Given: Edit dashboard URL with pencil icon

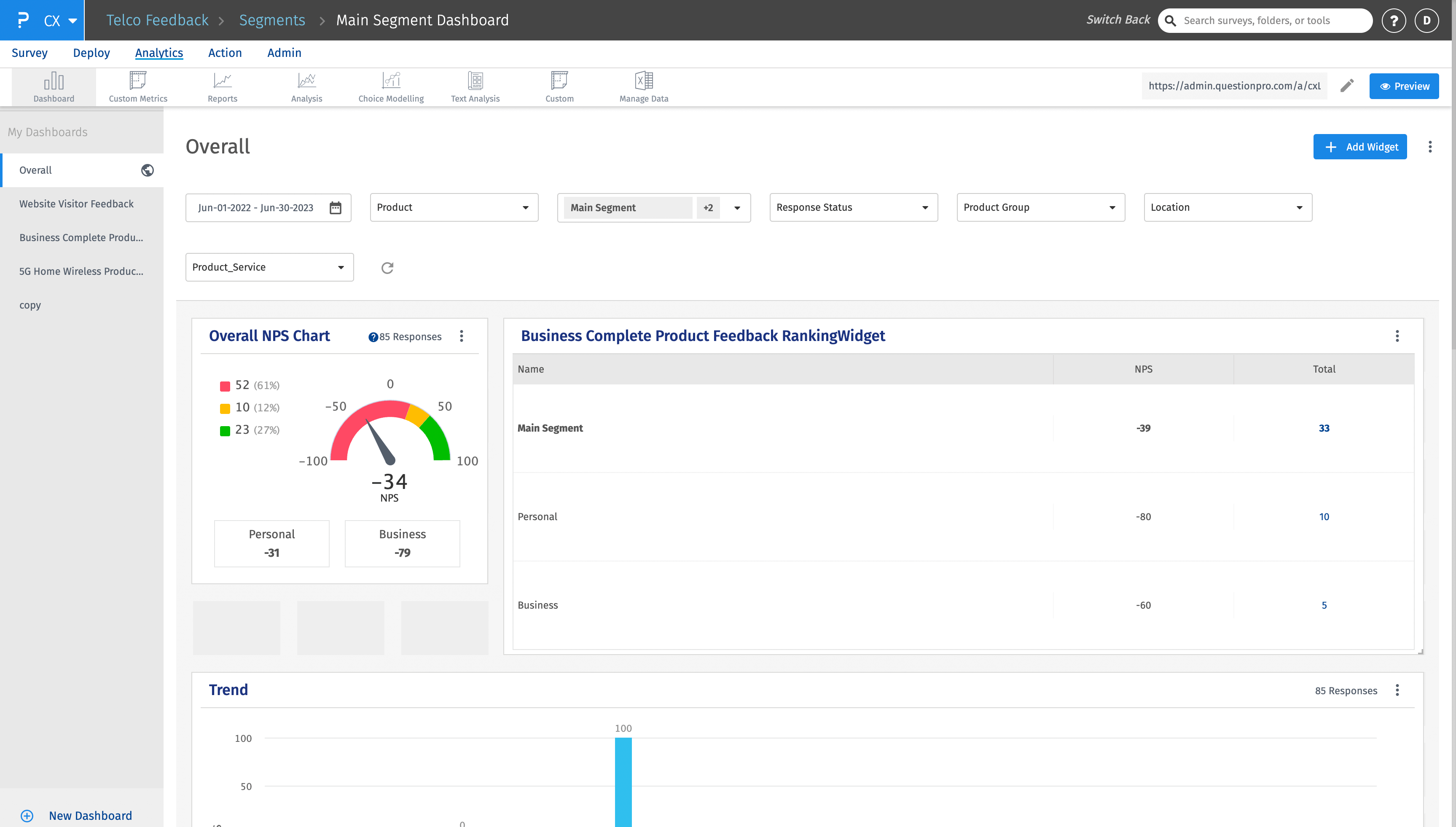Looking at the screenshot, I should coord(1347,86).
